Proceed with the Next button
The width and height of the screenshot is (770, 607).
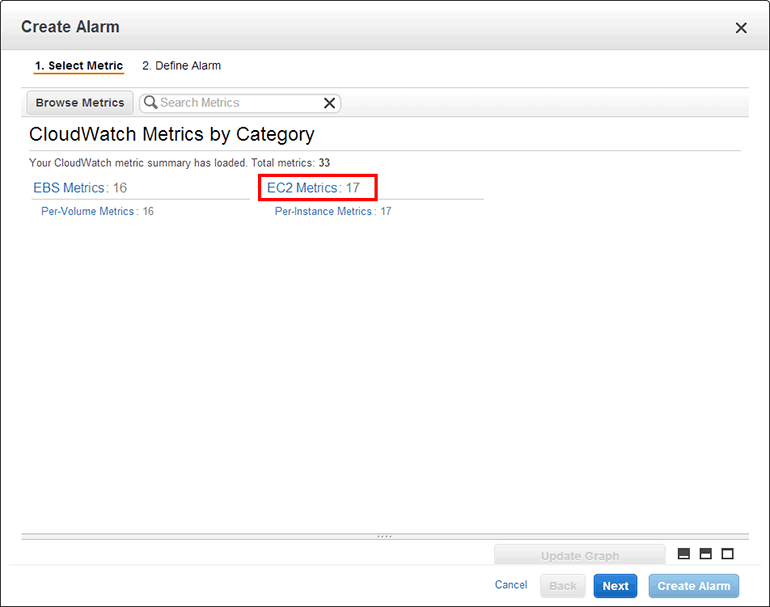[615, 586]
